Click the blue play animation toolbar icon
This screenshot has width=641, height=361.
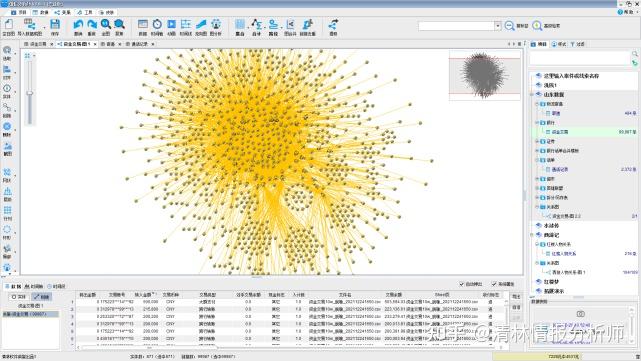[x=172, y=25]
